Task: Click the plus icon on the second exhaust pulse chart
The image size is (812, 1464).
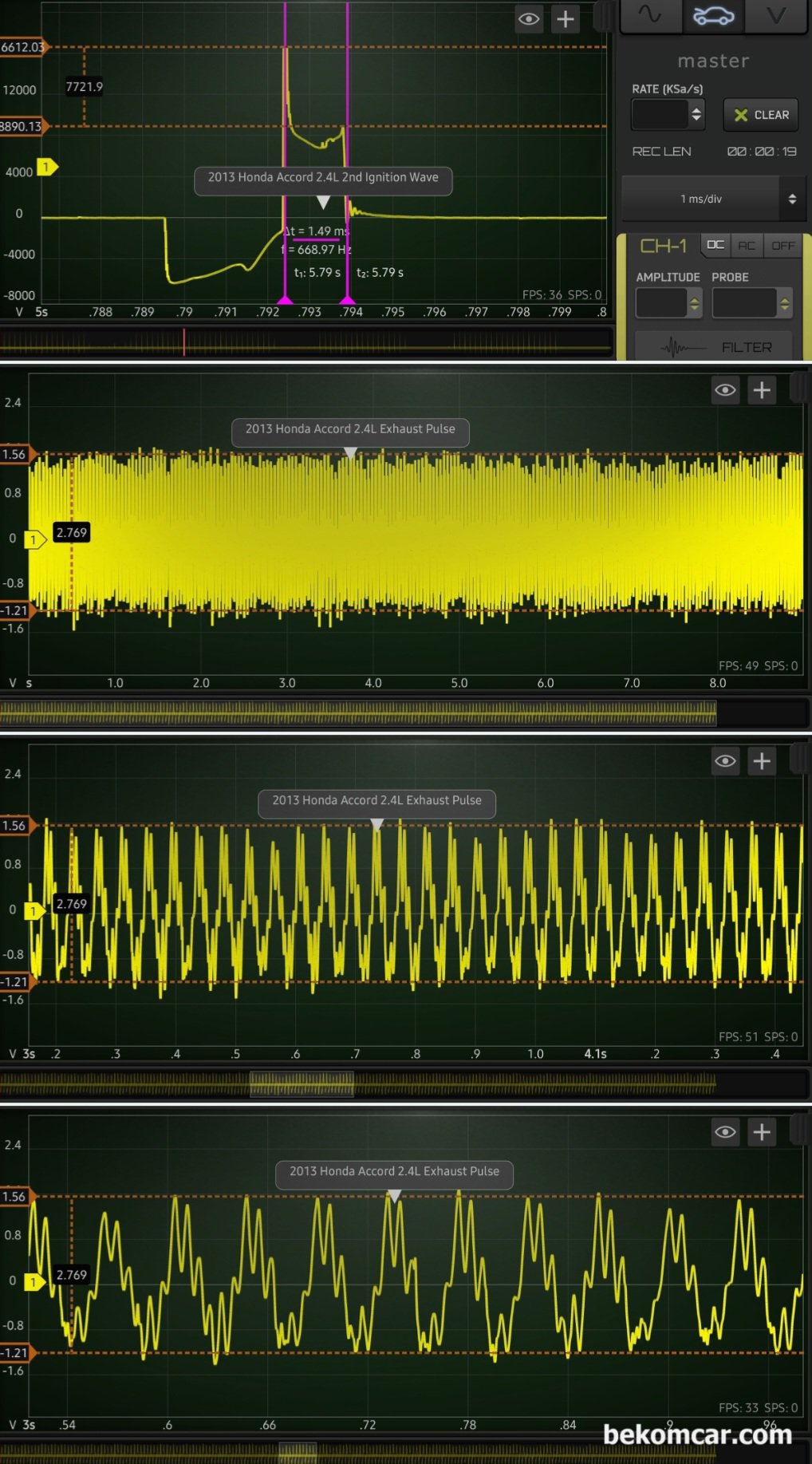Action: (x=762, y=761)
